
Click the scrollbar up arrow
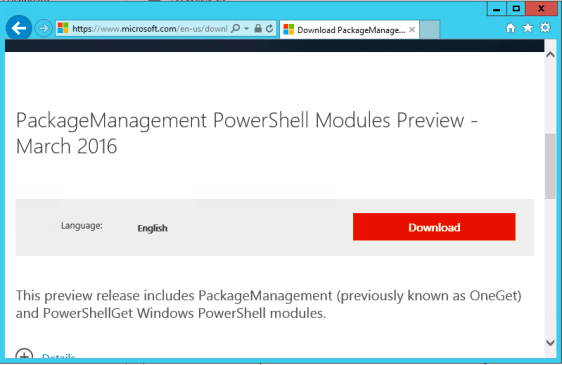[550, 55]
